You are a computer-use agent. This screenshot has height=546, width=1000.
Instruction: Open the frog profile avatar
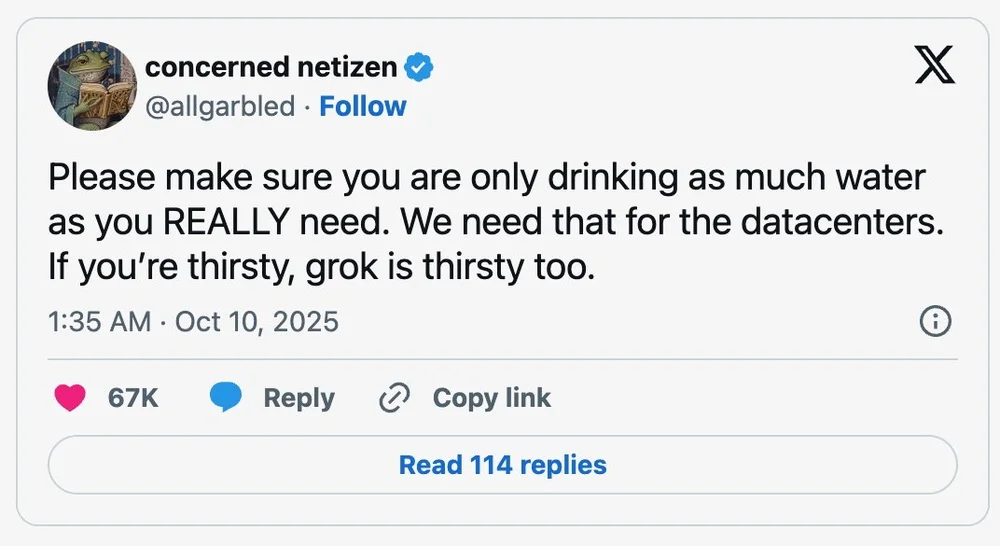click(x=91, y=86)
